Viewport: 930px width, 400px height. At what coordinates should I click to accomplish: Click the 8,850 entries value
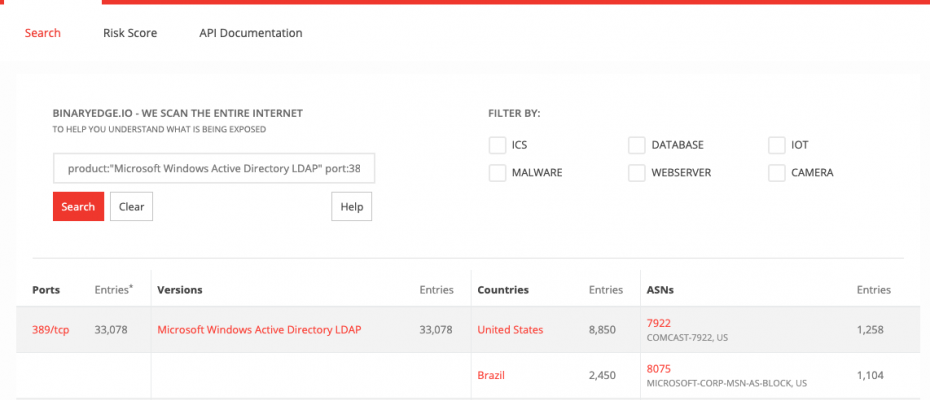pos(602,330)
